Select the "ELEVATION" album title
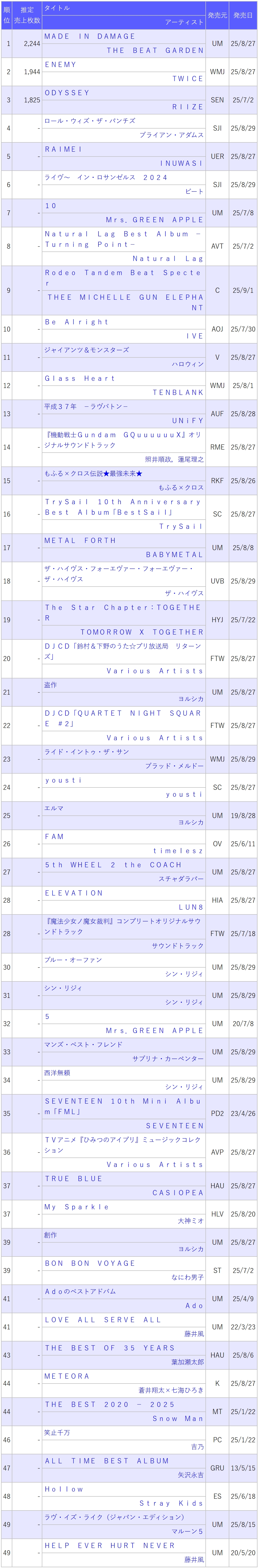Viewport: 258px width, 1568px height. [74, 893]
